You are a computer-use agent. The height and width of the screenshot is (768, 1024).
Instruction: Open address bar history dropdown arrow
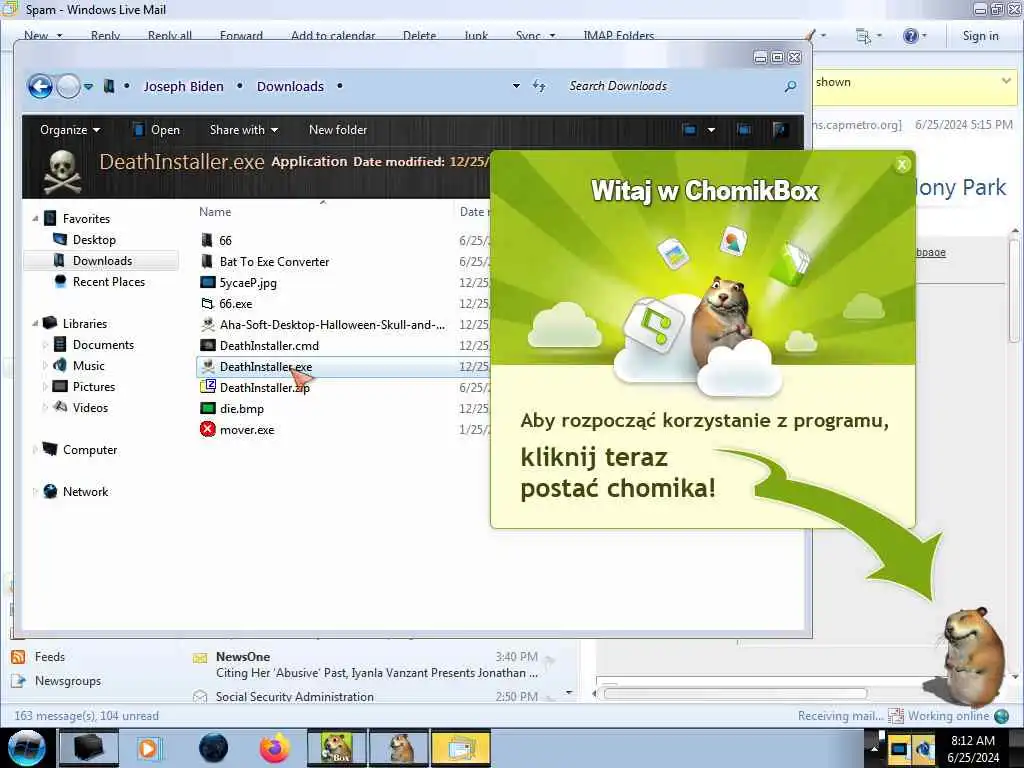[x=516, y=86]
